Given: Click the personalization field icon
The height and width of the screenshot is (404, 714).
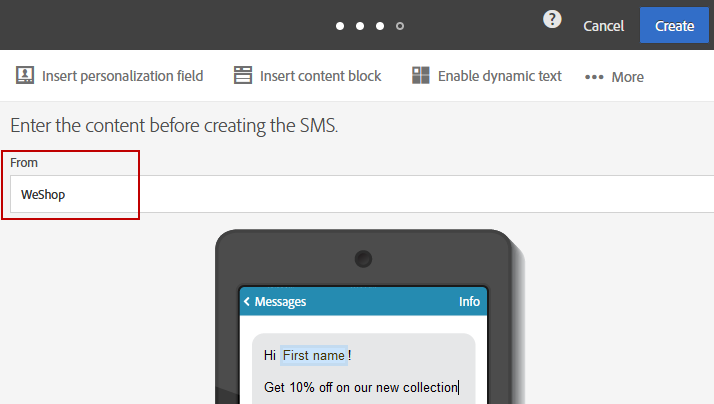Looking at the screenshot, I should (25, 75).
